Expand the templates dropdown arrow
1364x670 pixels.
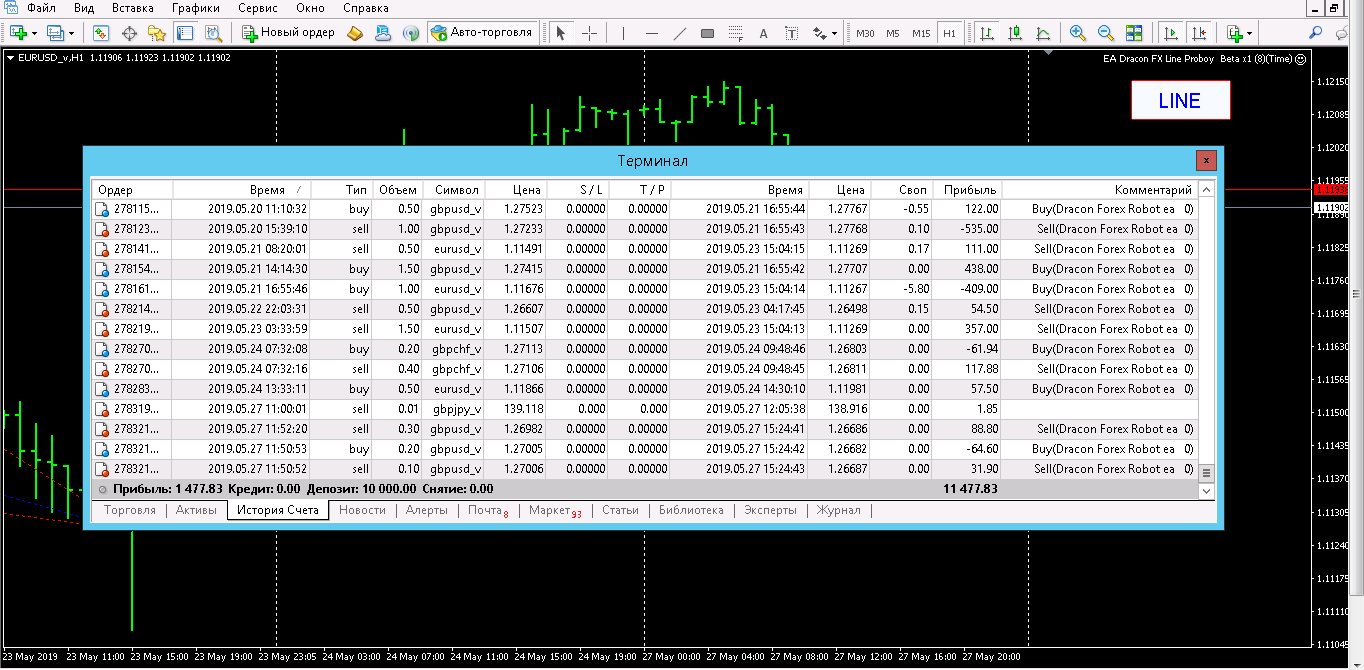(x=1250, y=33)
